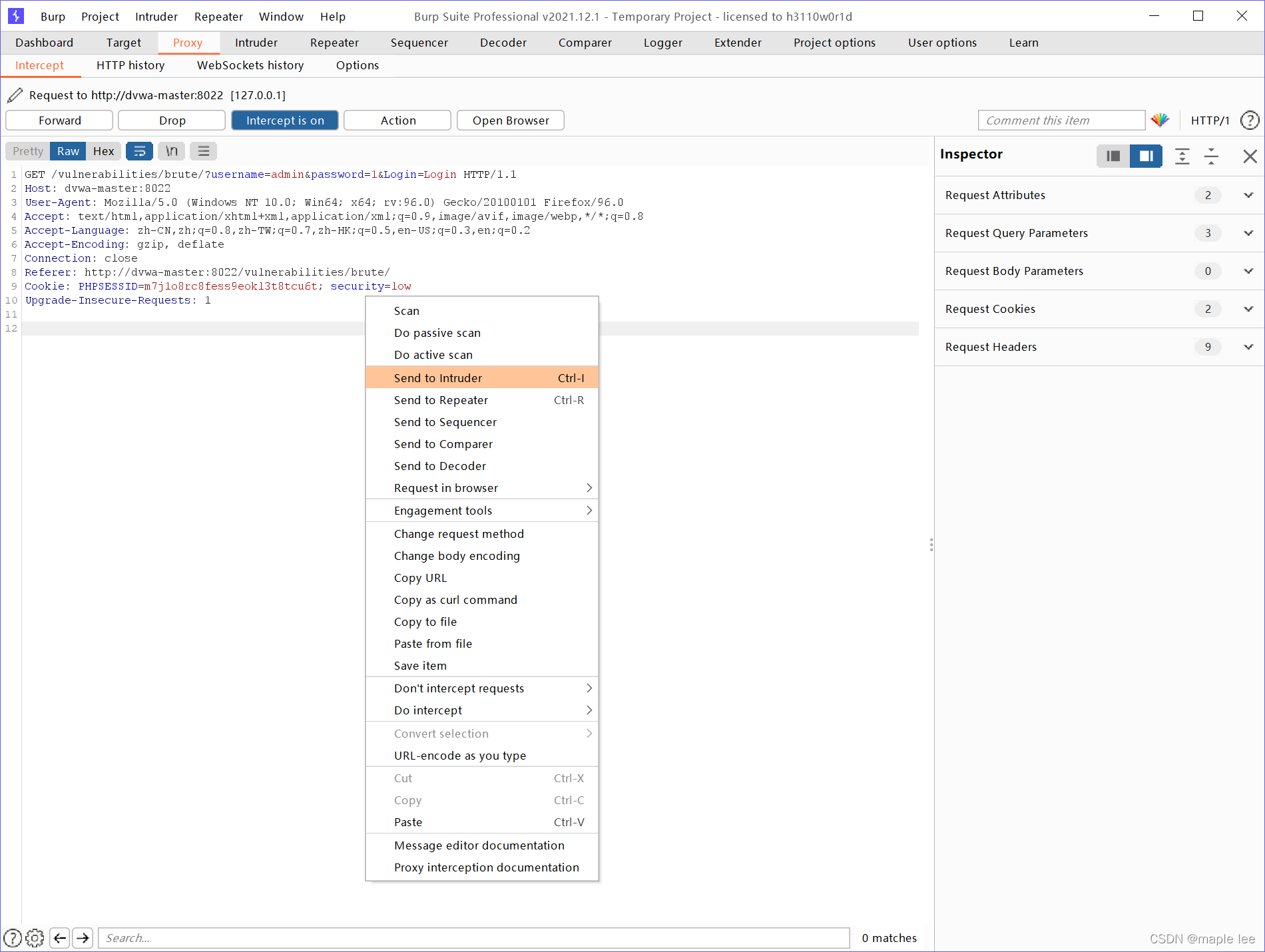Open the help question mark near HTTP/1
This screenshot has height=952, width=1265.
[x=1250, y=120]
